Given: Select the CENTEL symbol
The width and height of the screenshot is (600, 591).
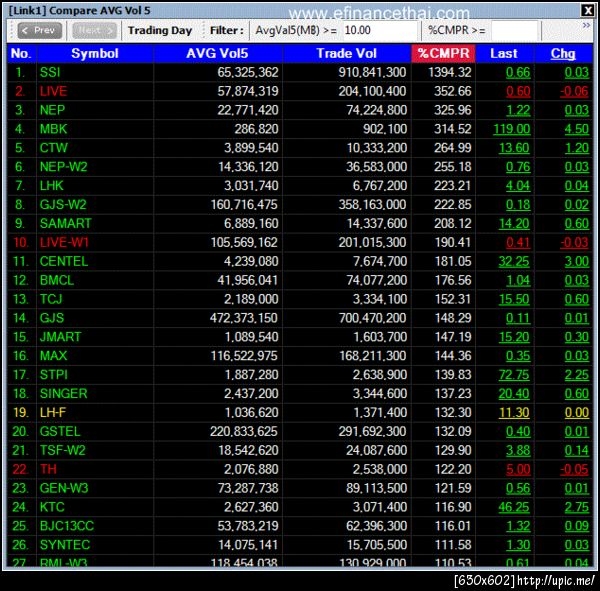Looking at the screenshot, I should tap(64, 261).
